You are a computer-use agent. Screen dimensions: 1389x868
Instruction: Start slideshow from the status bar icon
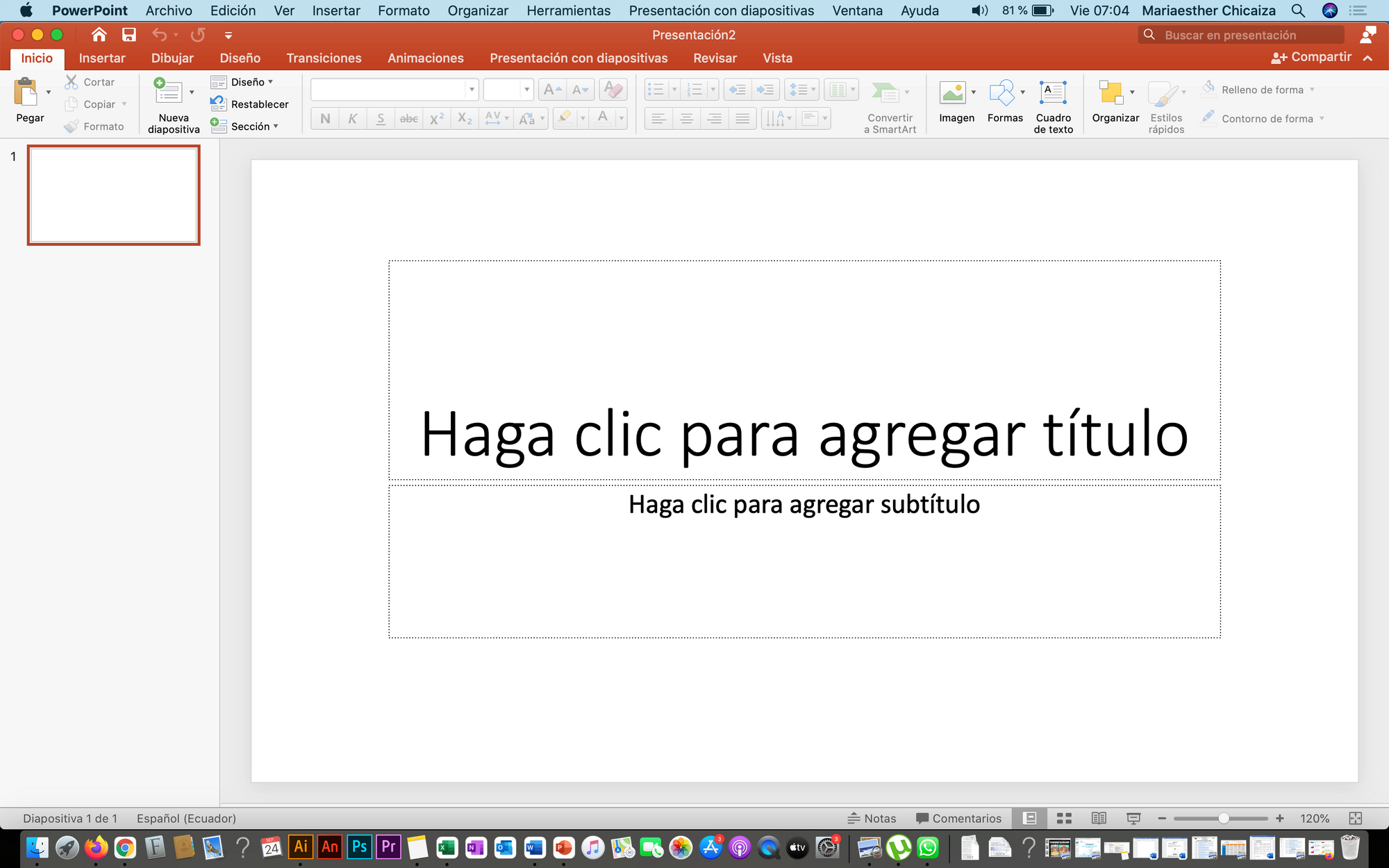pyautogui.click(x=1133, y=818)
